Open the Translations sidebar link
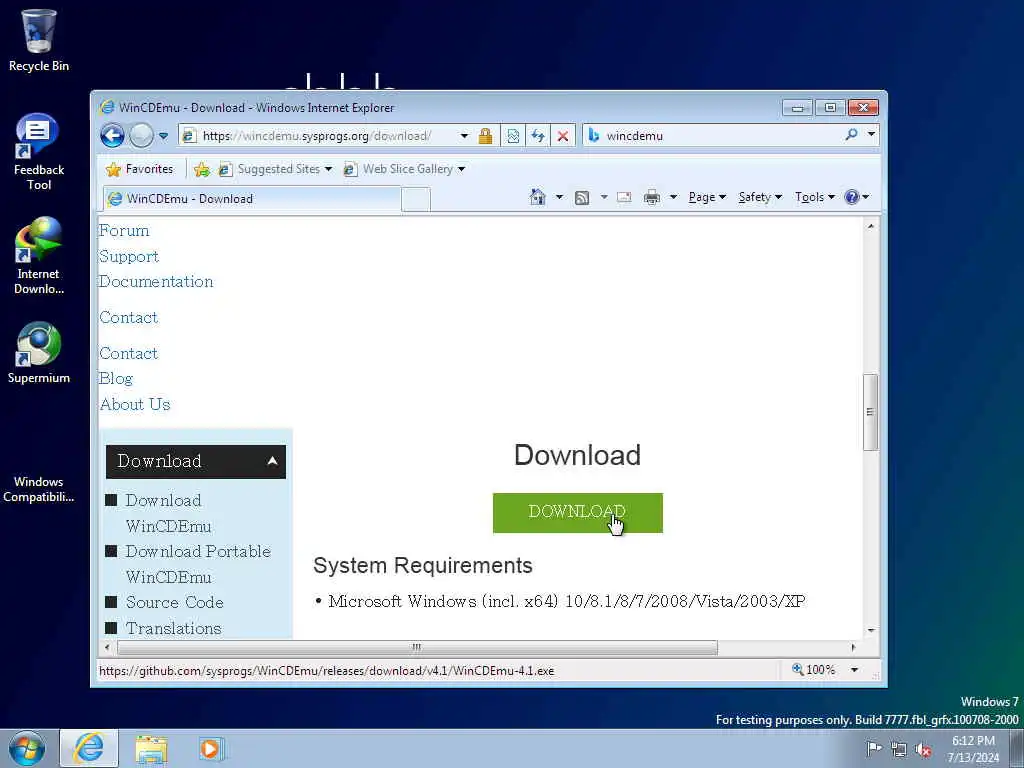This screenshot has height=768, width=1024. pos(173,628)
